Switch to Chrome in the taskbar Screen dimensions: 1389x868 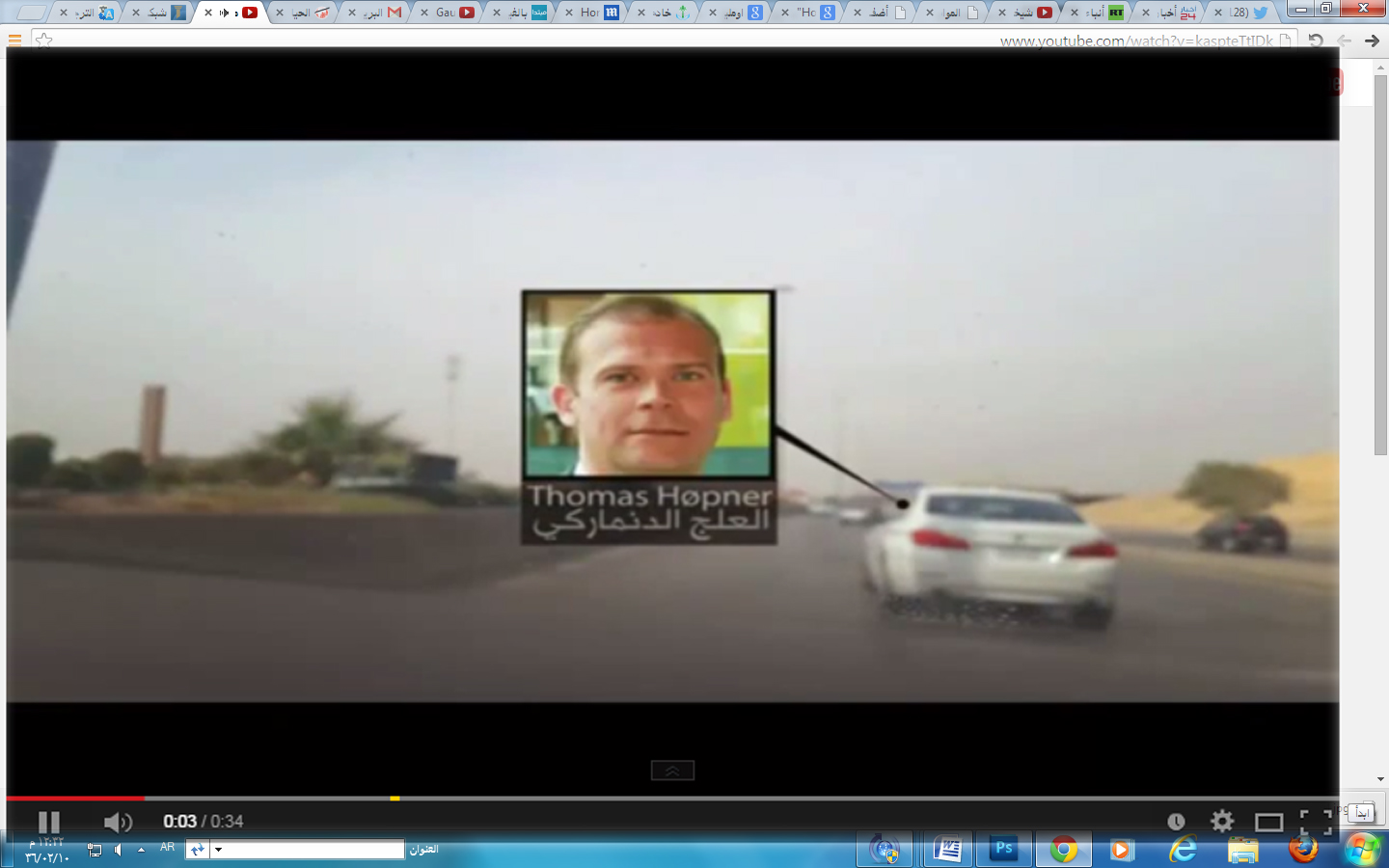click(1064, 850)
